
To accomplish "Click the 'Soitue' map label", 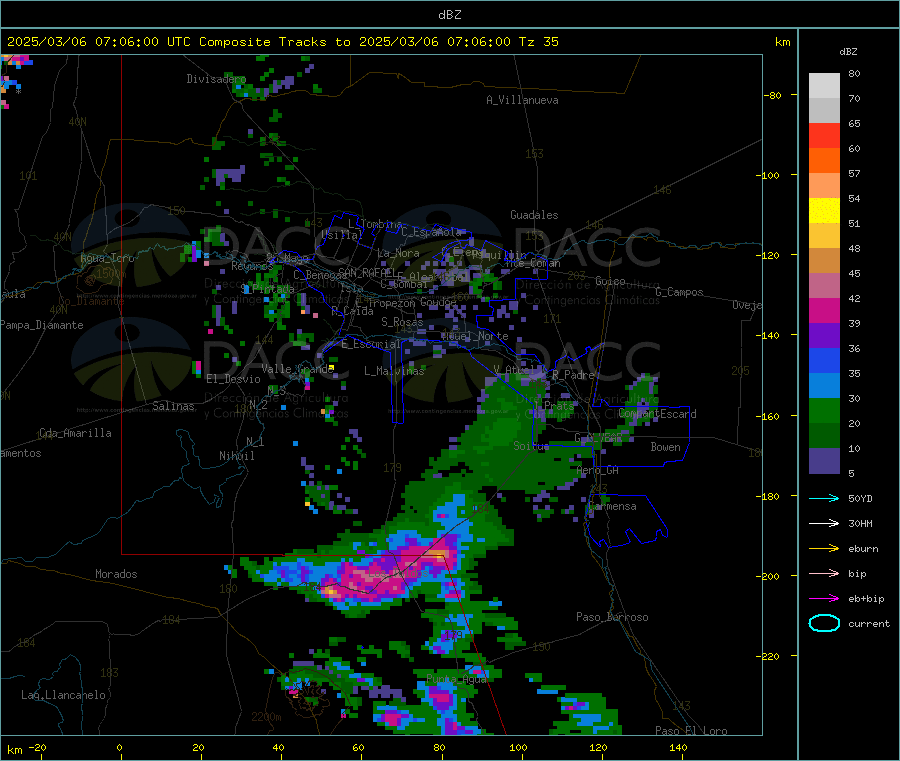I will tap(531, 446).
